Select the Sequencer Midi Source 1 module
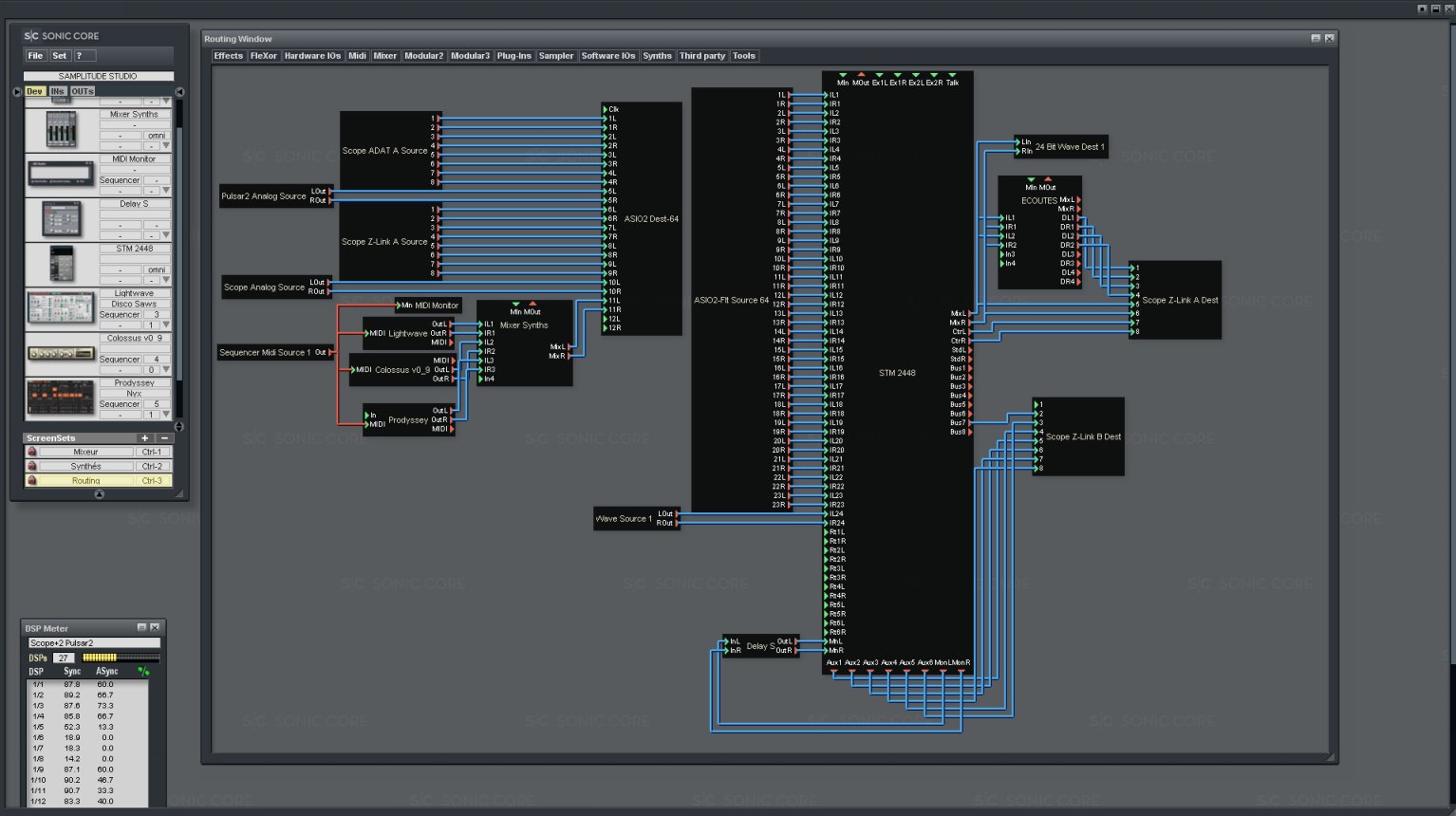 point(273,352)
